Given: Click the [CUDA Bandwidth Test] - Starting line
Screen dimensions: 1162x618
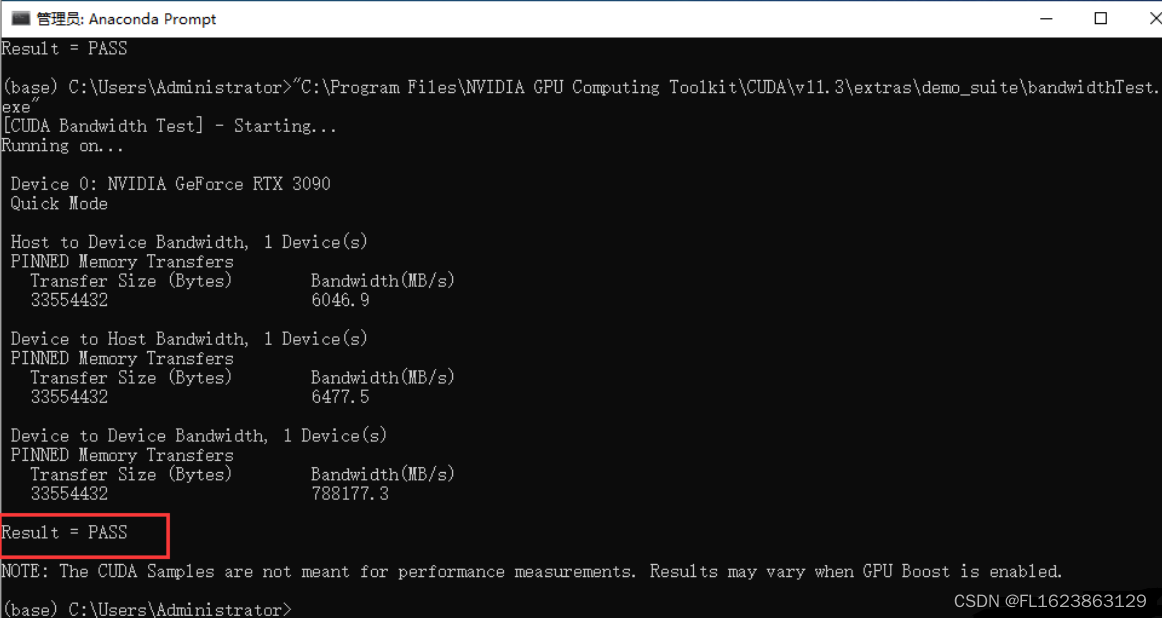Looking at the screenshot, I should click(x=170, y=126).
